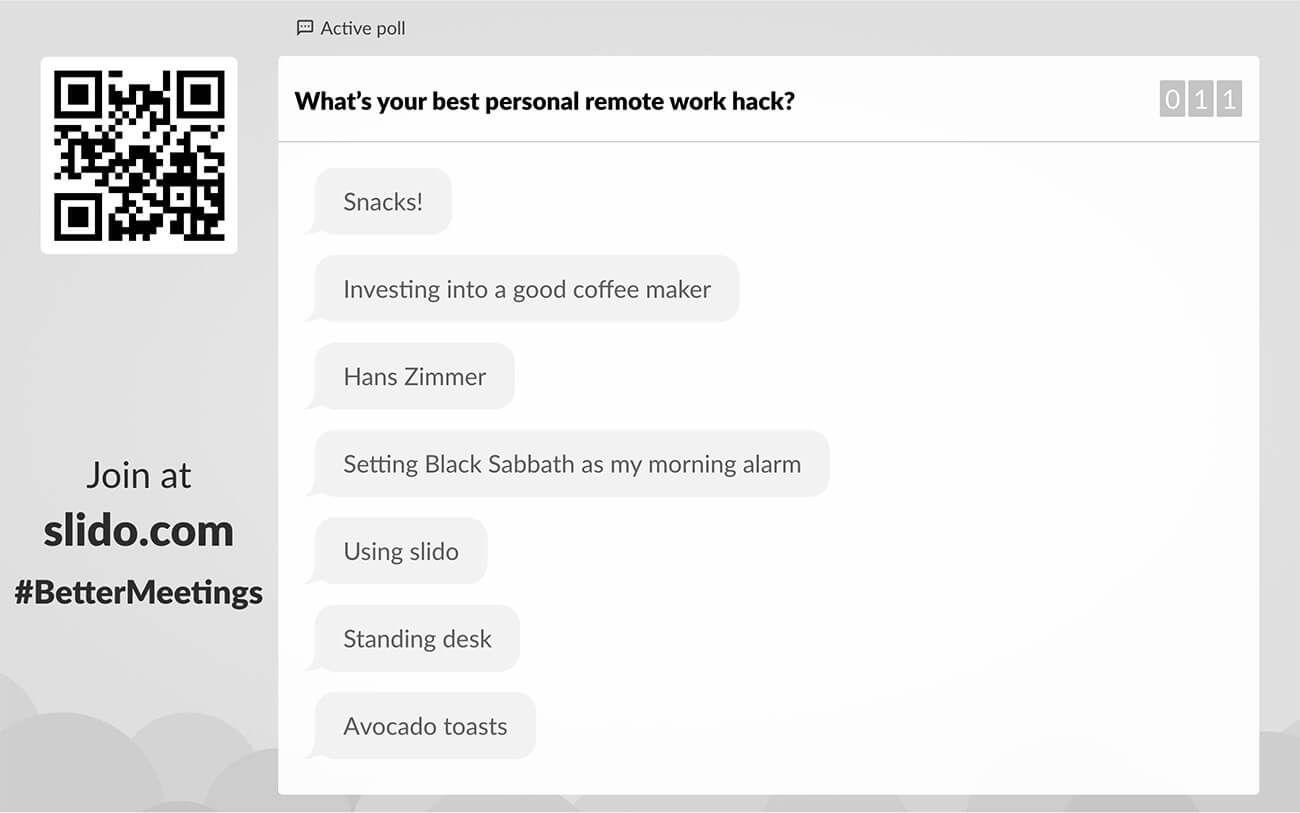Screen dimensions: 1300x813
Task: Click the "Standing desk" response
Action: (x=417, y=639)
